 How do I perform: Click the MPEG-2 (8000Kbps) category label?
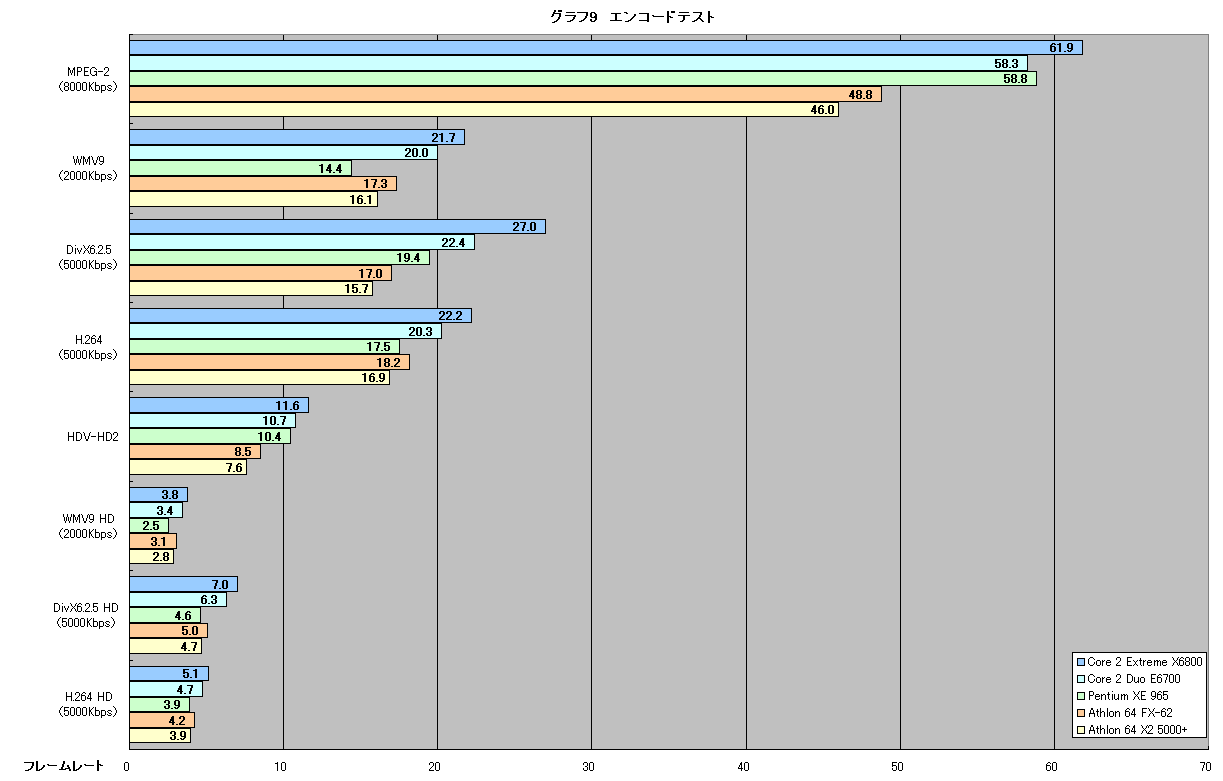88,79
